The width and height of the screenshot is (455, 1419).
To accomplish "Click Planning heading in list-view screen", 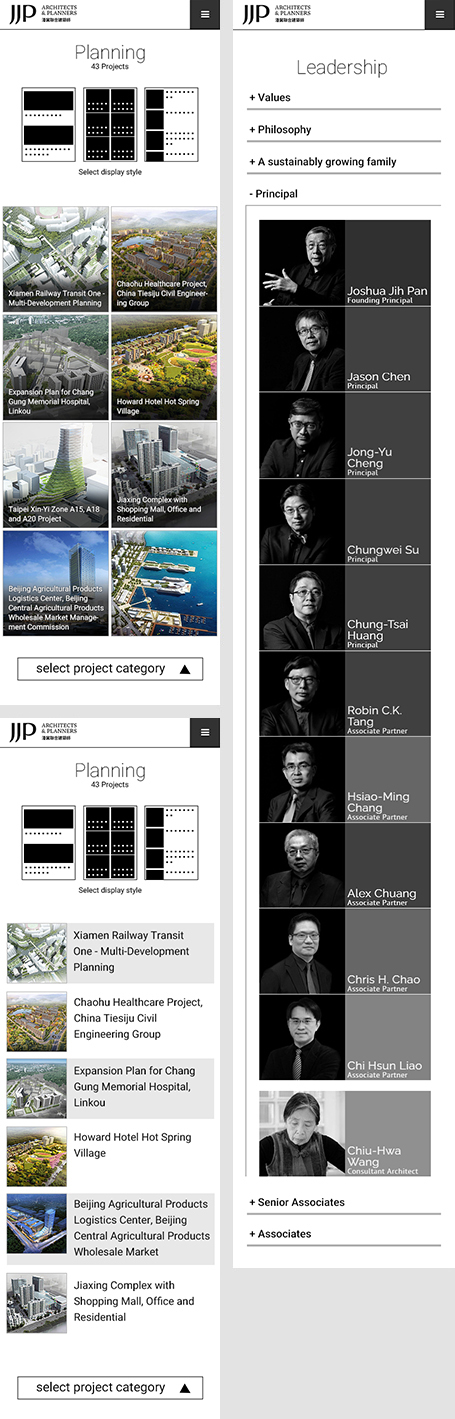I will coord(110,770).
